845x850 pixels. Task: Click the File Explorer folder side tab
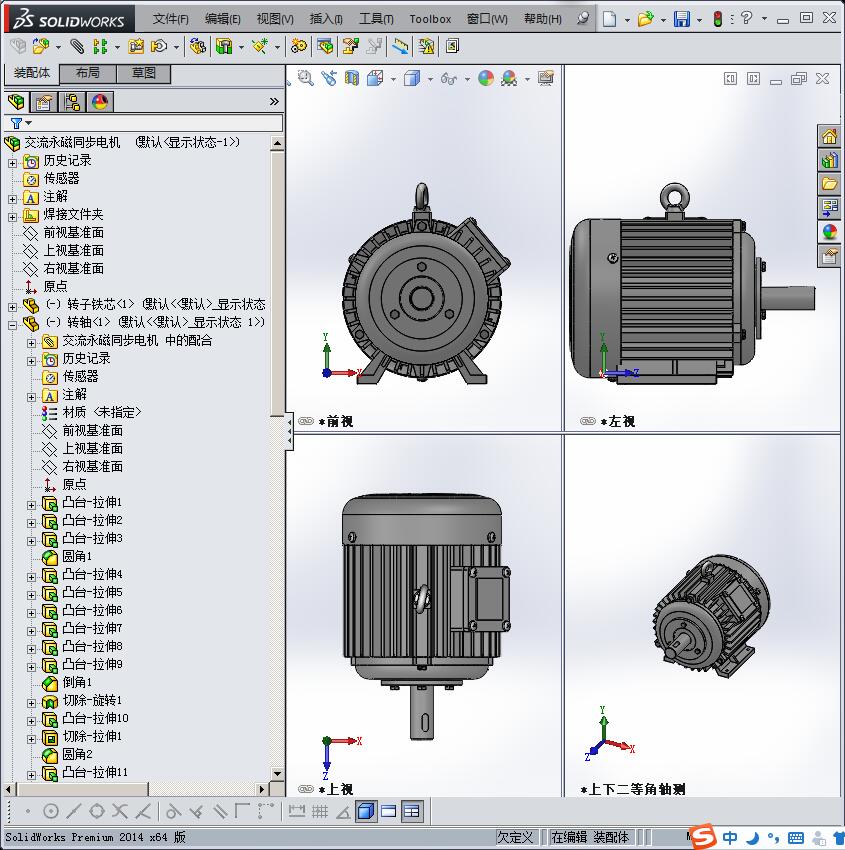(829, 184)
